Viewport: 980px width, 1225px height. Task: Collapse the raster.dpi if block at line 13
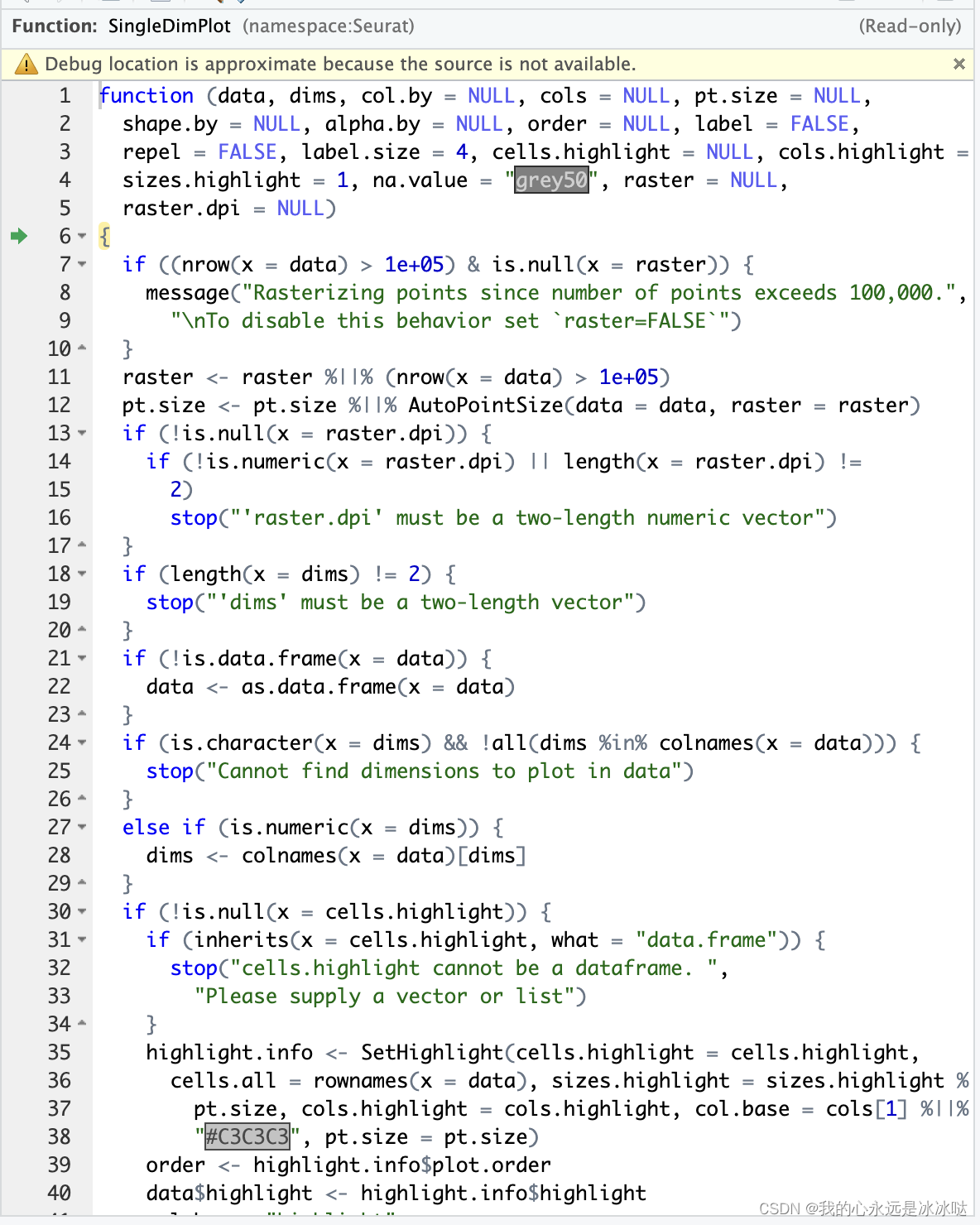point(82,433)
